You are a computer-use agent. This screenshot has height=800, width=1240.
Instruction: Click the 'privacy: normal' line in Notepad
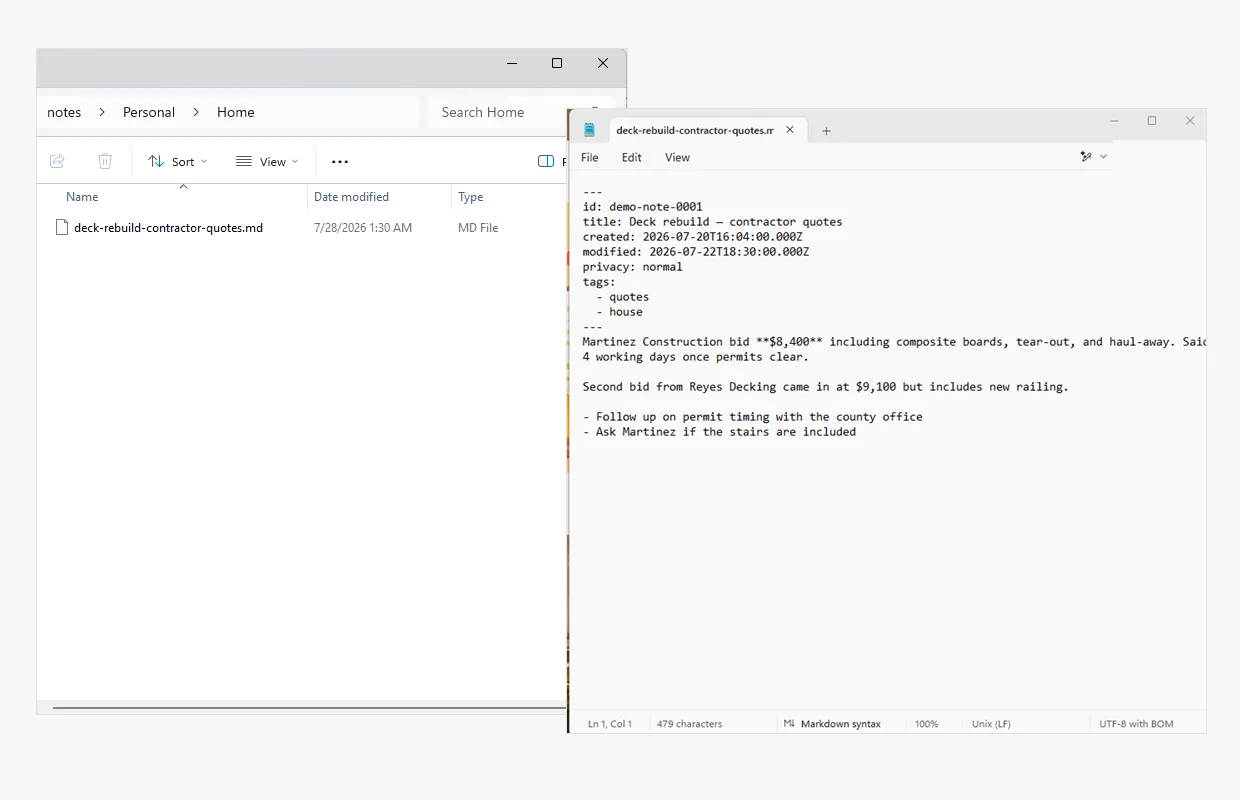point(633,267)
